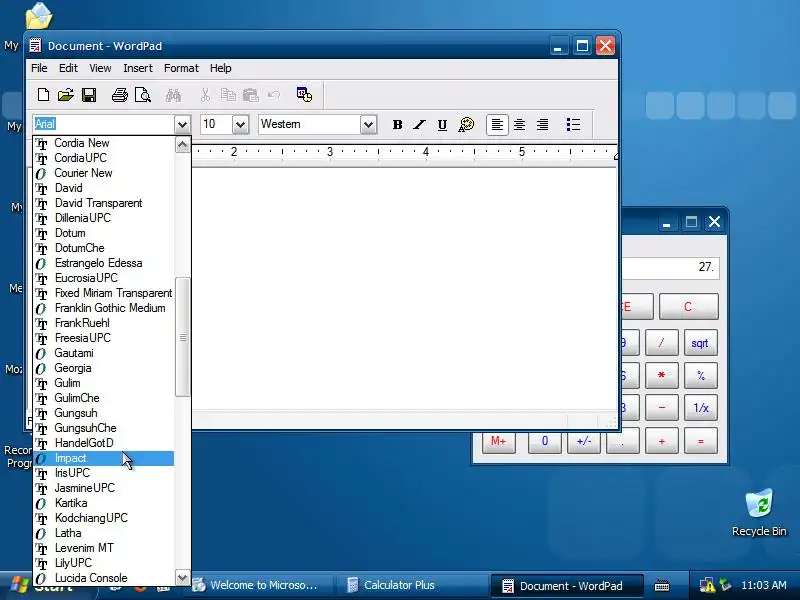Choose Georgia font in the list
The height and width of the screenshot is (600, 800).
[x=104, y=368]
